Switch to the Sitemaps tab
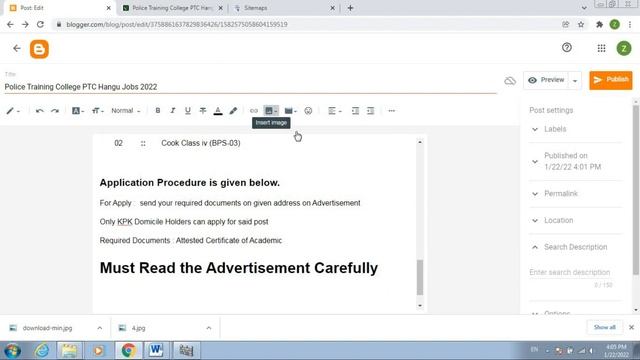 click(x=284, y=8)
